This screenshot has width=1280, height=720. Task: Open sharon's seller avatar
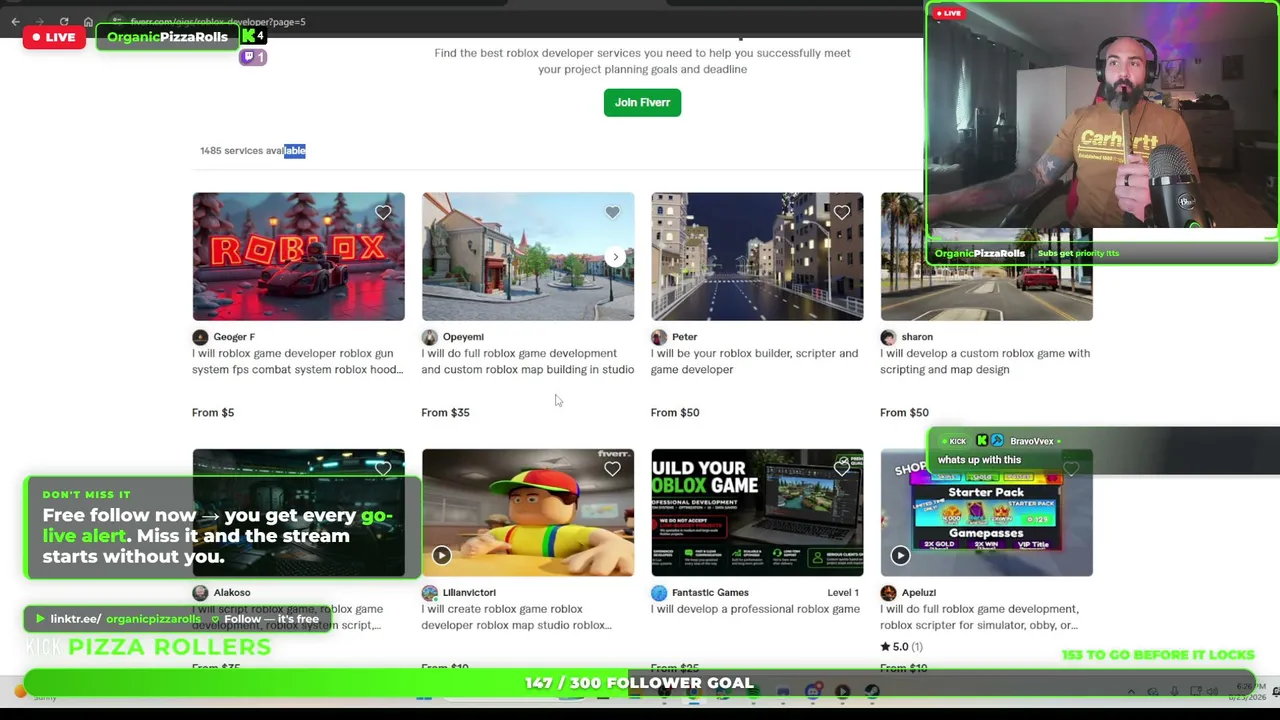[888, 337]
